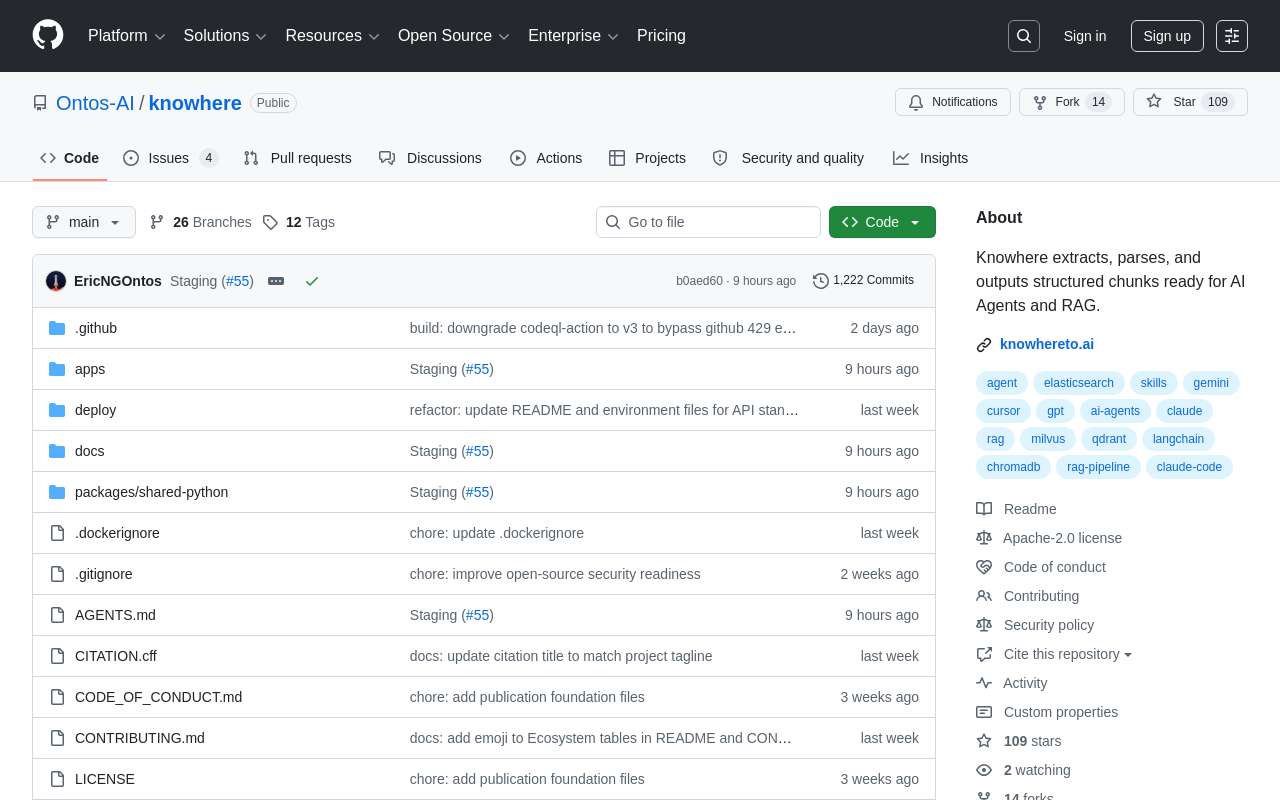This screenshot has height=800, width=1280.
Task: Click the .github folder icon
Action: 57,328
